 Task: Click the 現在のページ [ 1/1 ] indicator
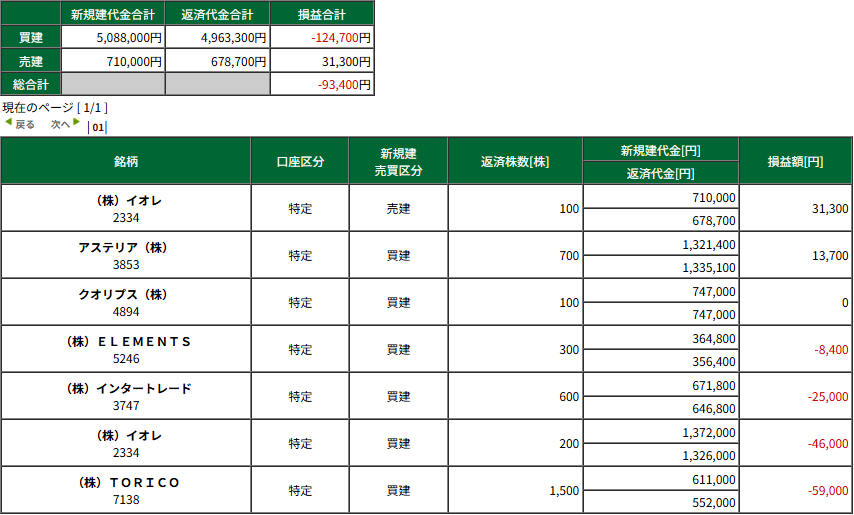(x=55, y=107)
